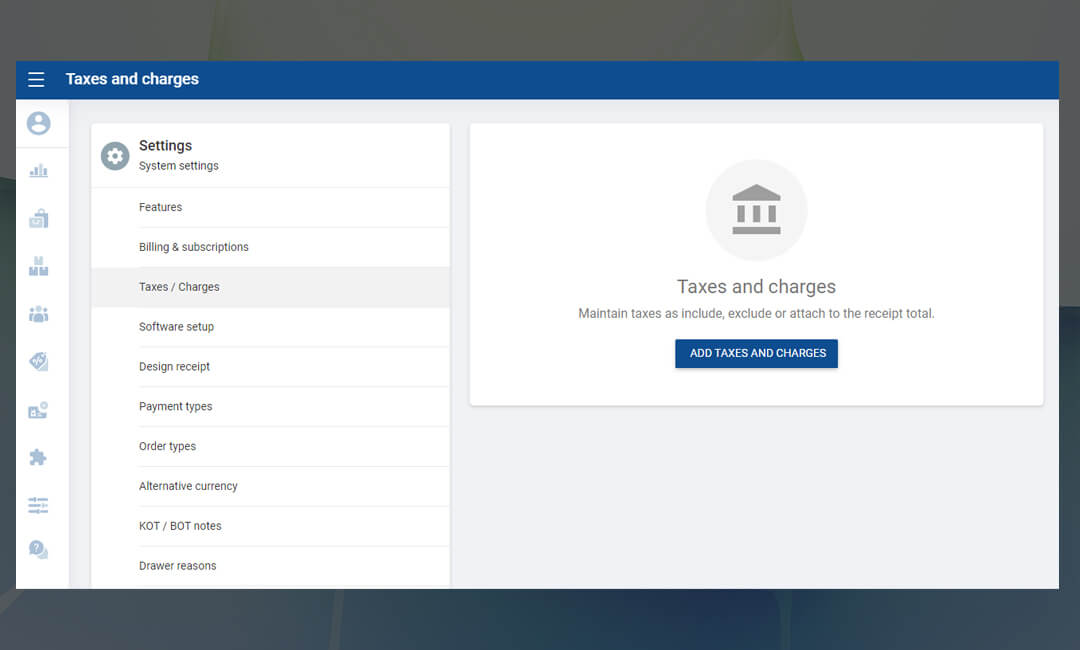This screenshot has width=1080, height=650.
Task: Open the discount tag icon
Action: [38, 362]
